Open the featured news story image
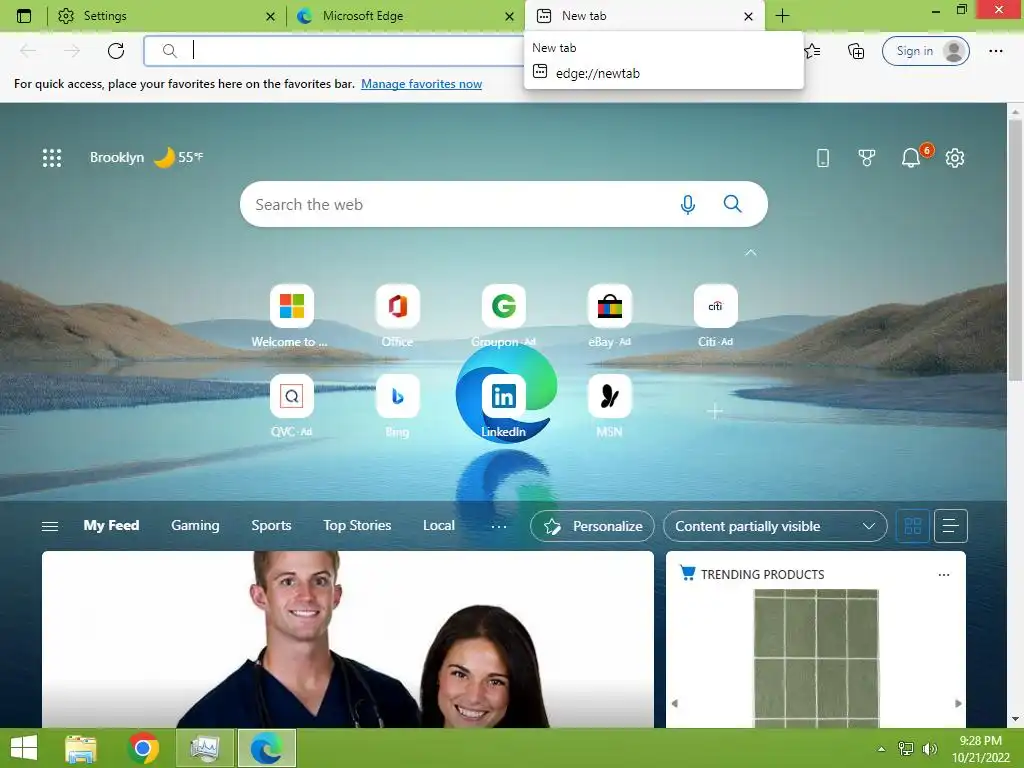This screenshot has height=768, width=1024. [x=347, y=639]
